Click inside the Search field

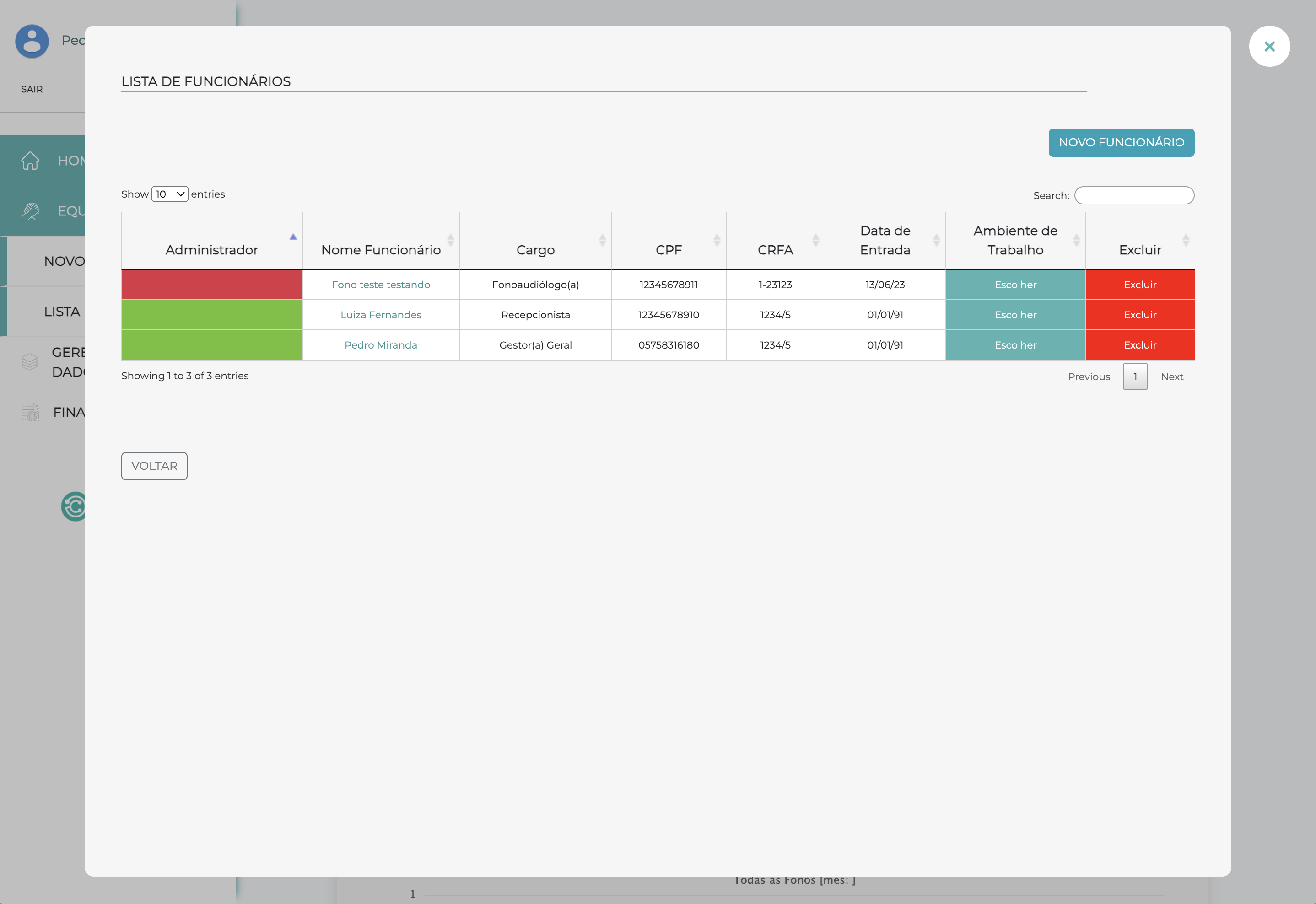click(1134, 195)
